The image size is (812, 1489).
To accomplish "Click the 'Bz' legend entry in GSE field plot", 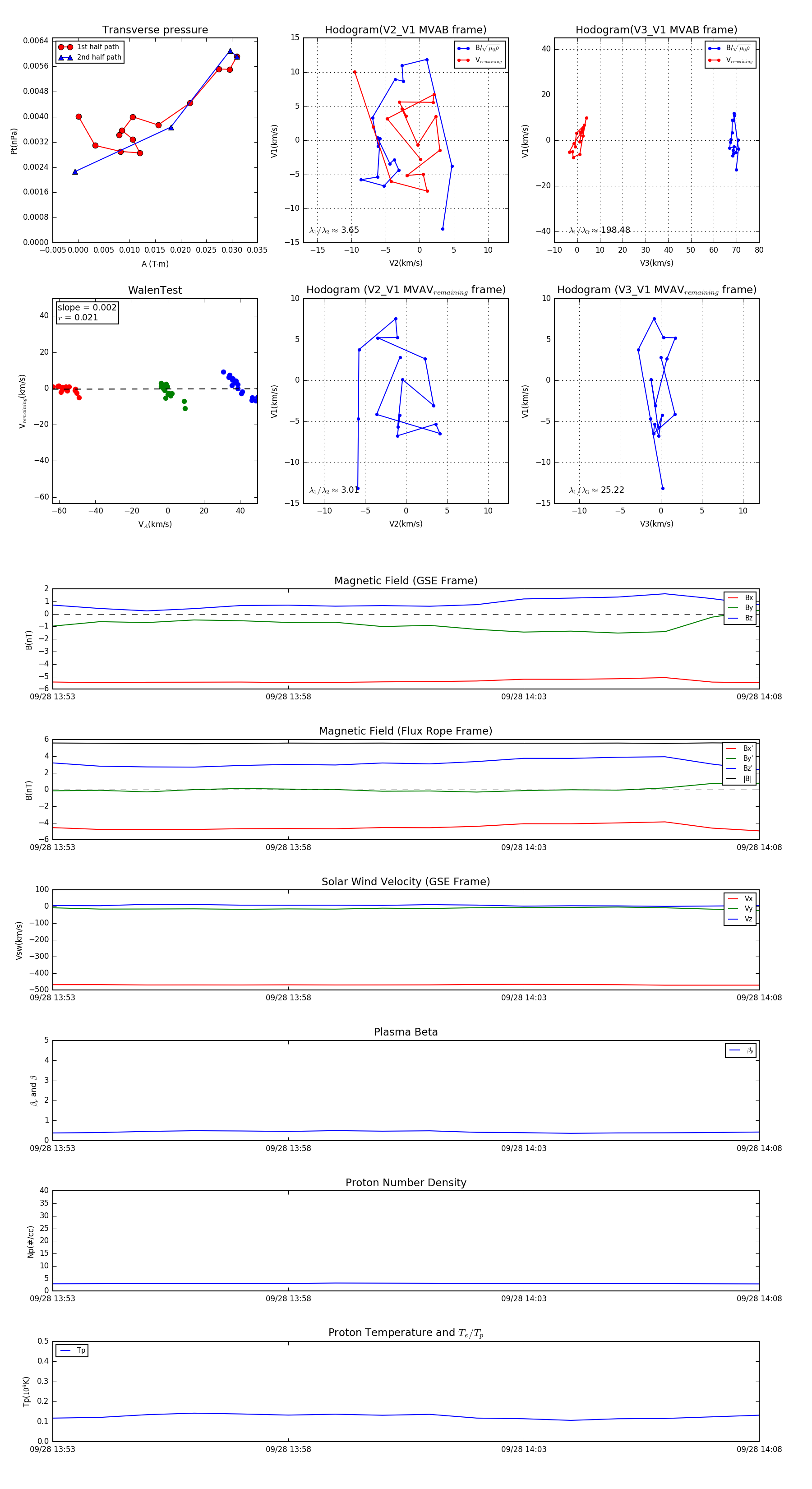I will point(740,618).
